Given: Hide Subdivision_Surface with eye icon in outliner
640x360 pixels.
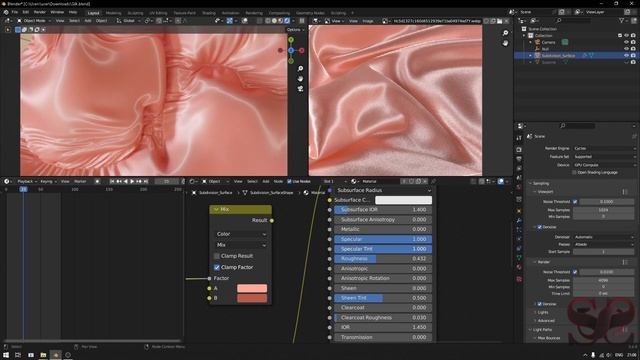Looking at the screenshot, I should (x=627, y=55).
